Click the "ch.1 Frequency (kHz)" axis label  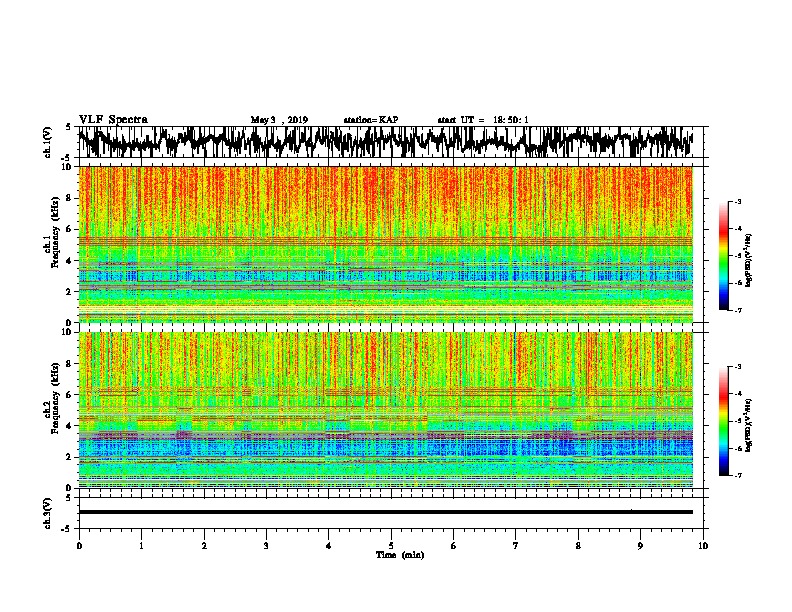[52, 234]
